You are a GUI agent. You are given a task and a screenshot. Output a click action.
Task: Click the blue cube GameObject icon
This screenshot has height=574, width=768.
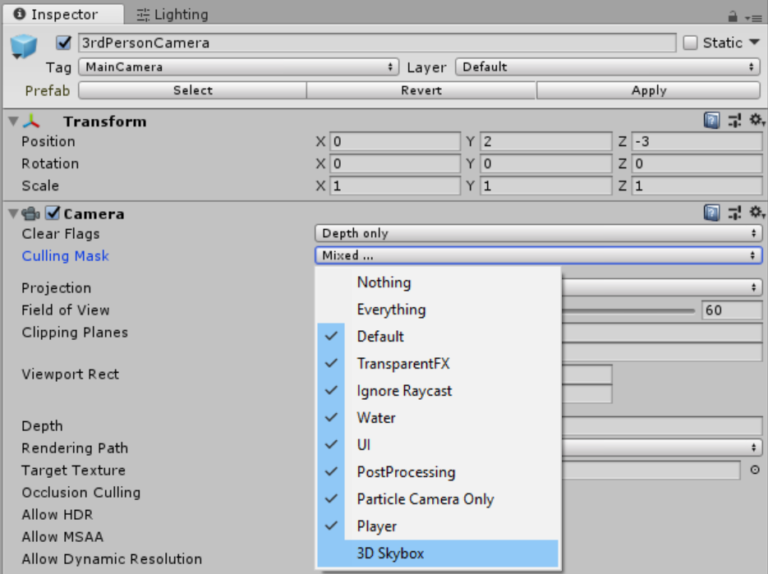tap(24, 48)
